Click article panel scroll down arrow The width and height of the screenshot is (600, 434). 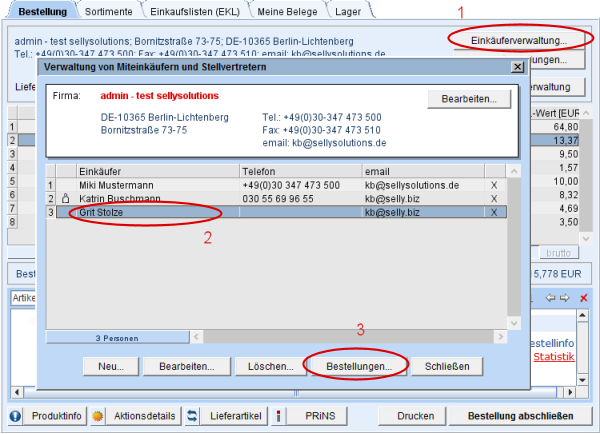tap(582, 380)
